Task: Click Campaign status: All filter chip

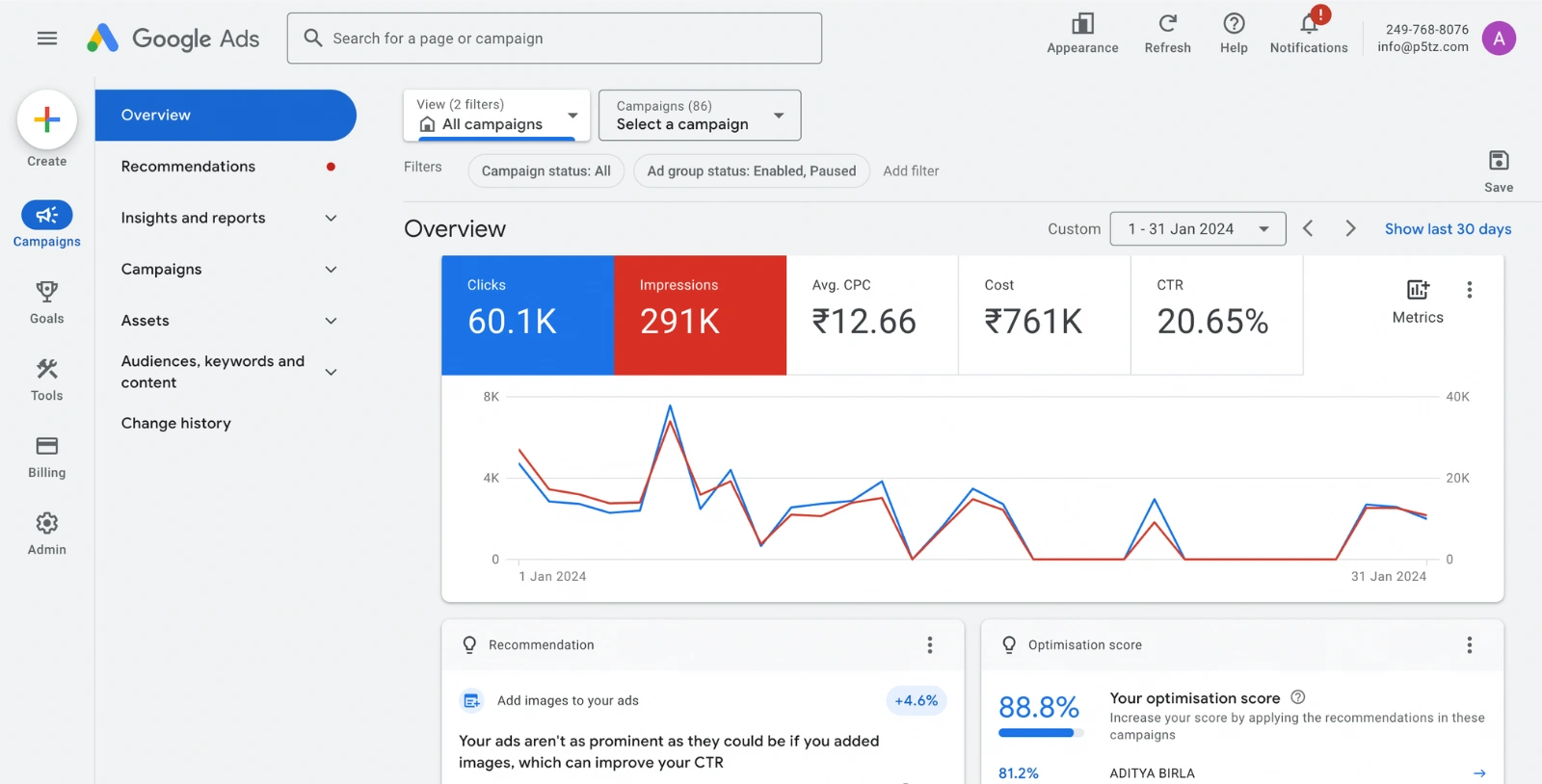Action: [x=546, y=170]
